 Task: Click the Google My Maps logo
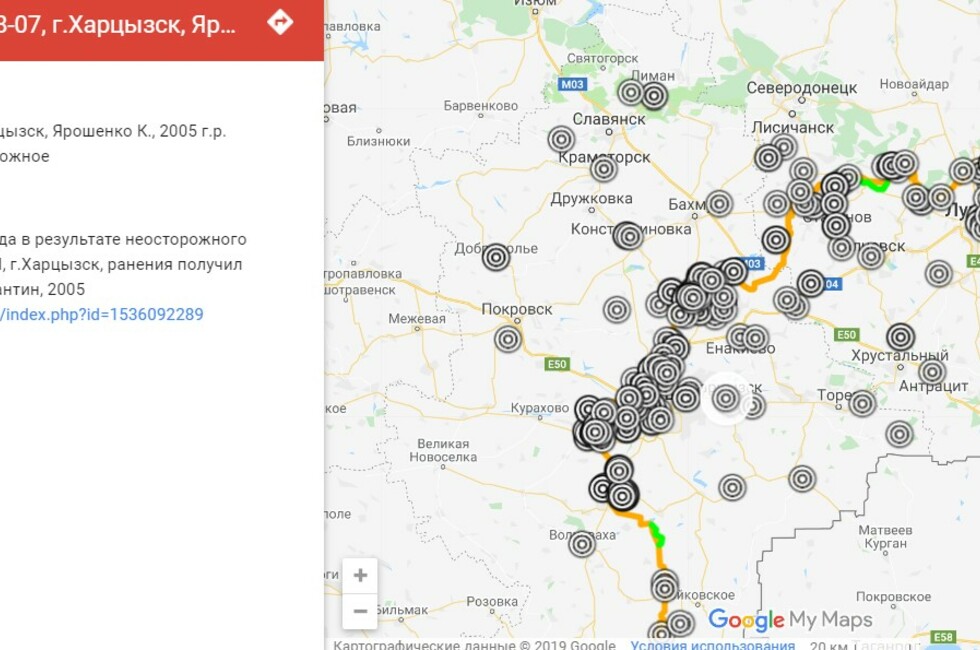790,620
